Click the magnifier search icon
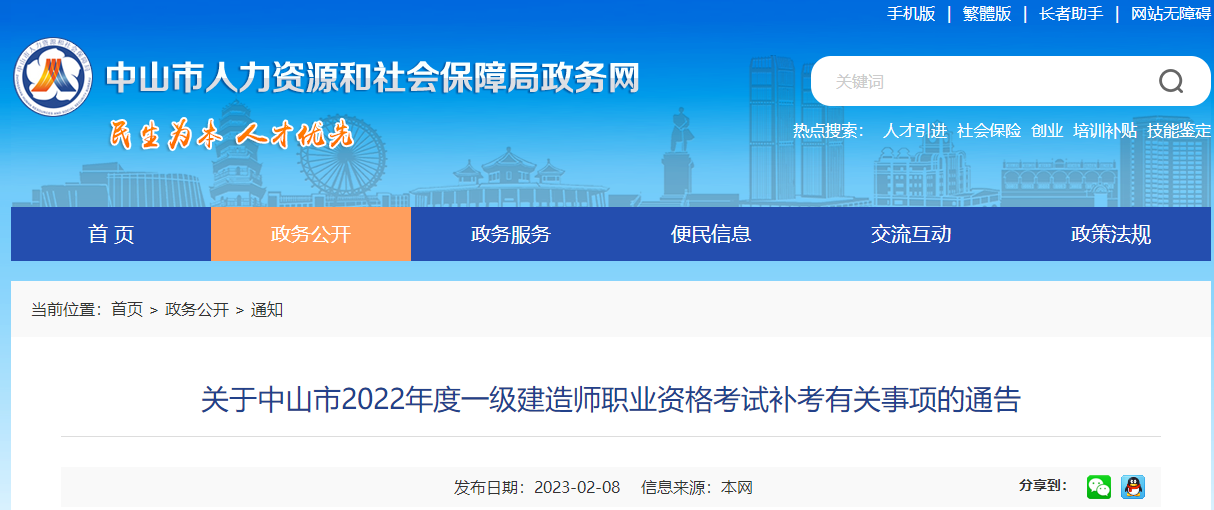This screenshot has height=510, width=1214. point(1171,81)
